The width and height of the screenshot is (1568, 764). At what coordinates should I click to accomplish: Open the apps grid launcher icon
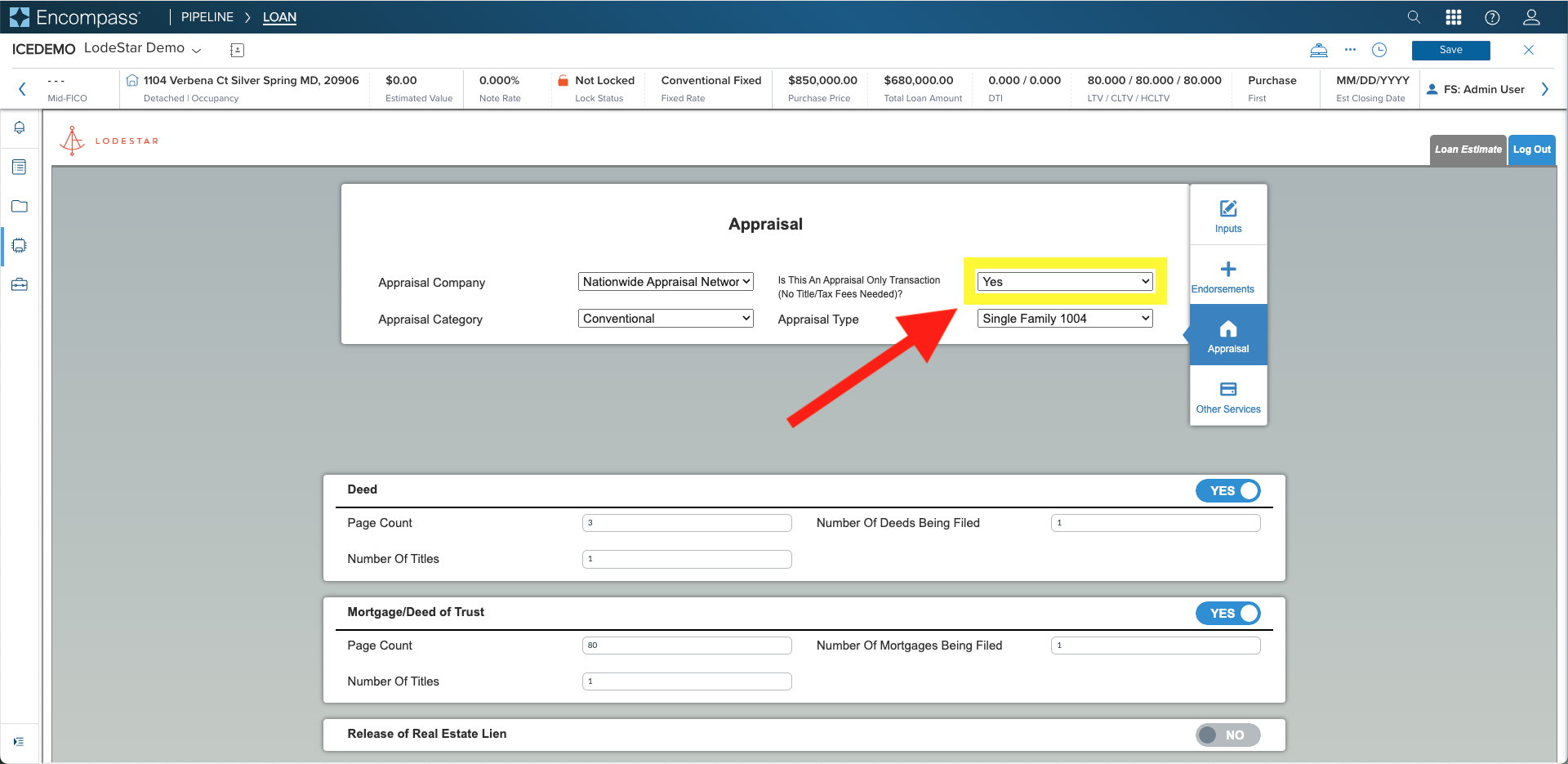coord(1454,17)
